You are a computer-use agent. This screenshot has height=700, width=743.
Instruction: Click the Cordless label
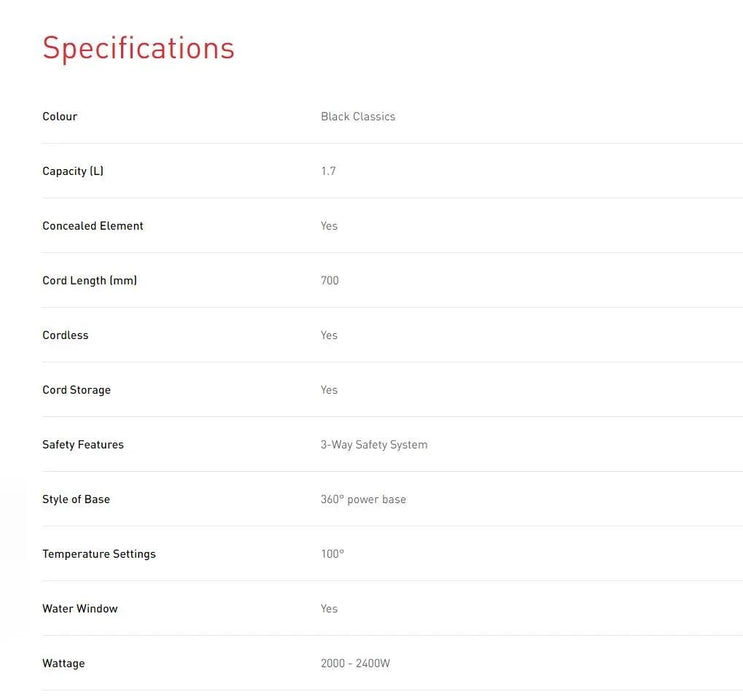[x=65, y=336]
